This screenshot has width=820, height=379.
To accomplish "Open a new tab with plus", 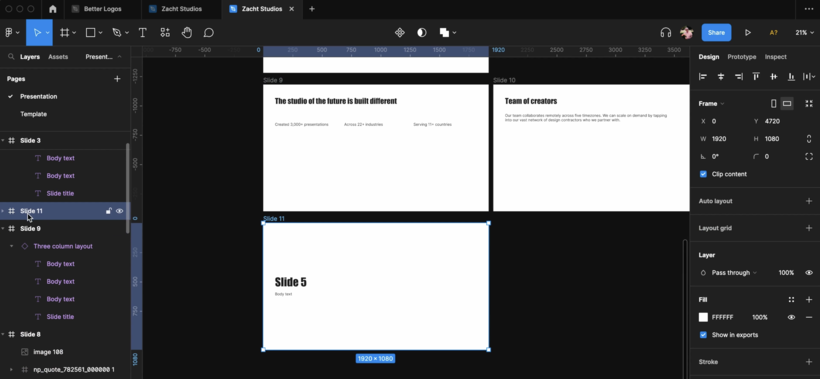I will (312, 9).
